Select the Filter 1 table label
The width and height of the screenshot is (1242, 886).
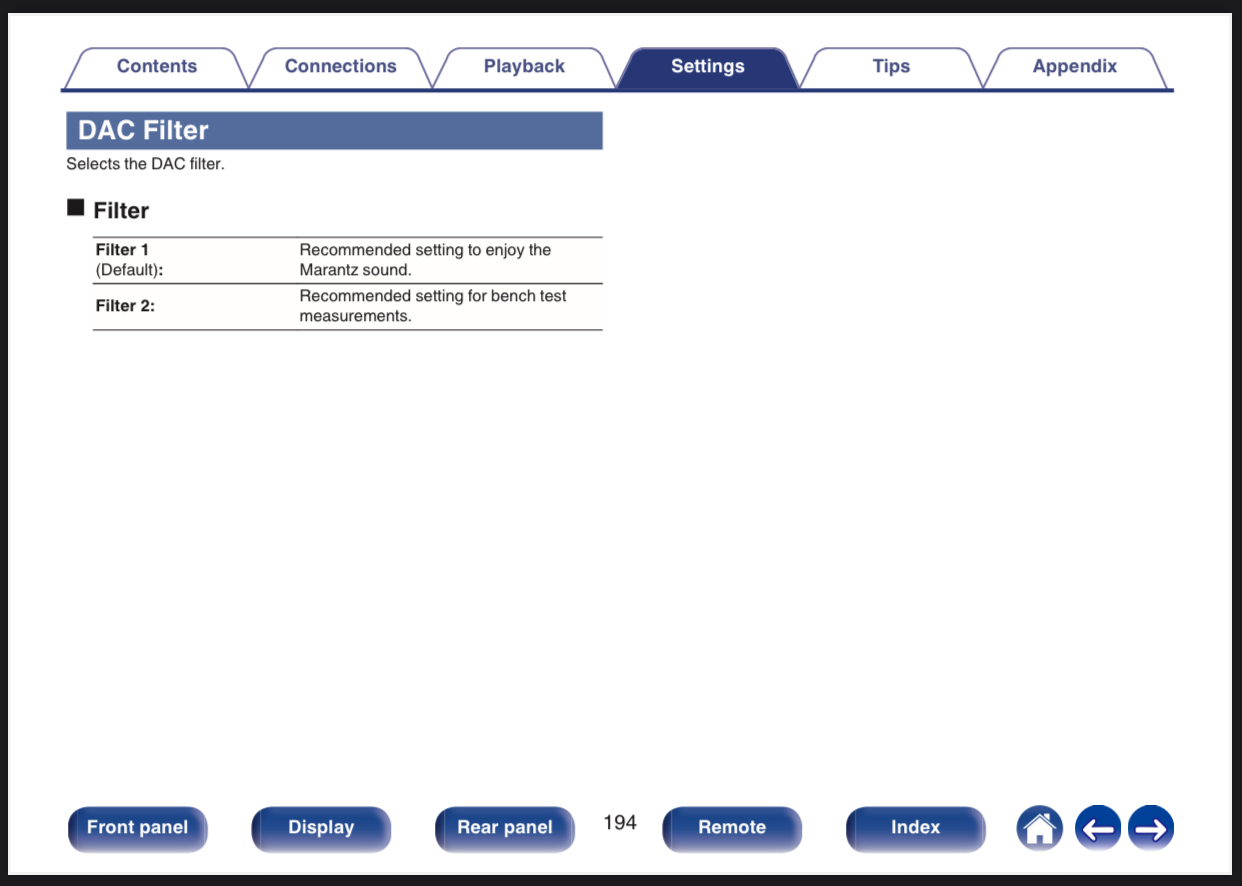[122, 250]
